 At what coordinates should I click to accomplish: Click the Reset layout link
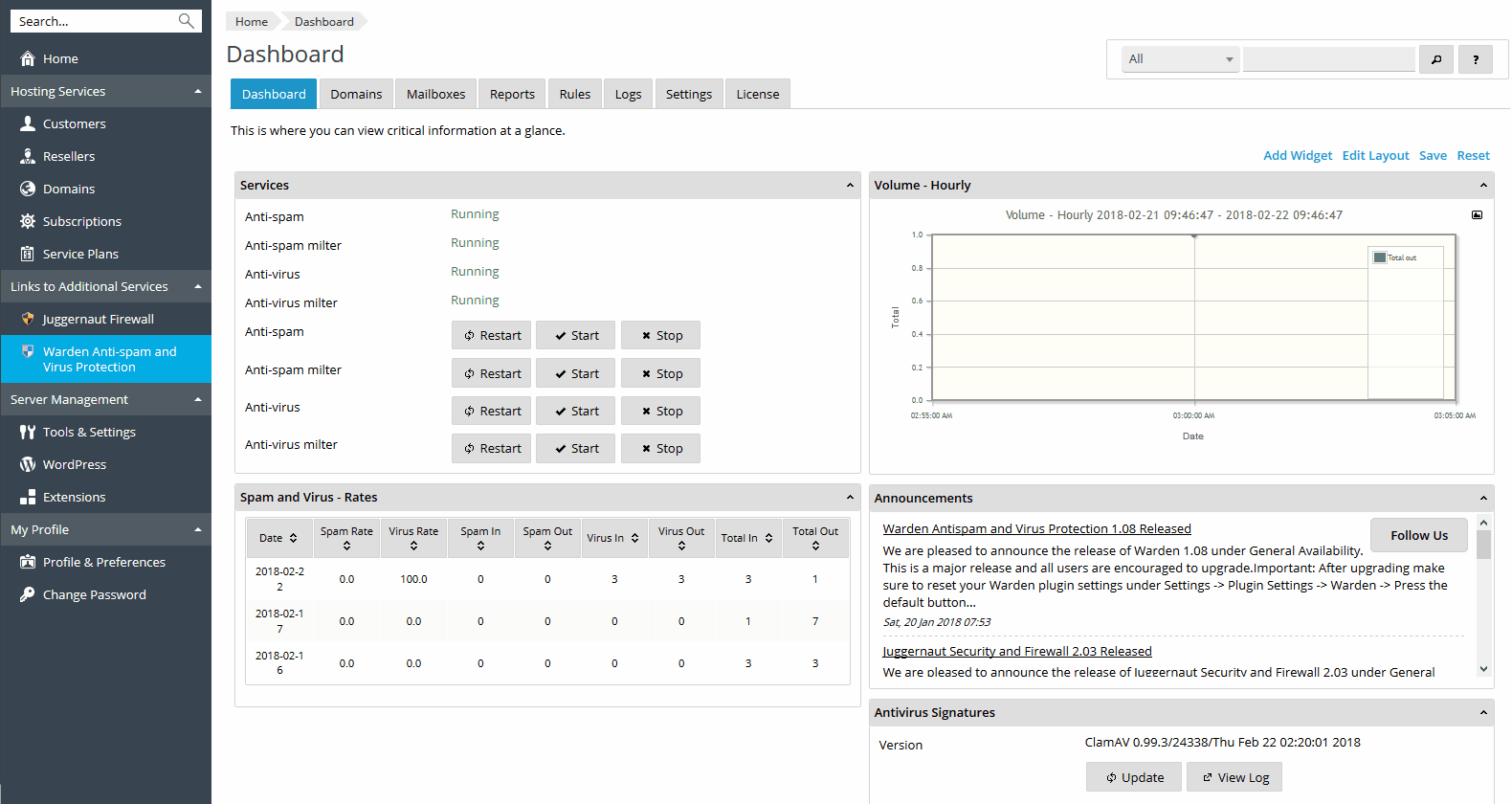click(x=1473, y=155)
